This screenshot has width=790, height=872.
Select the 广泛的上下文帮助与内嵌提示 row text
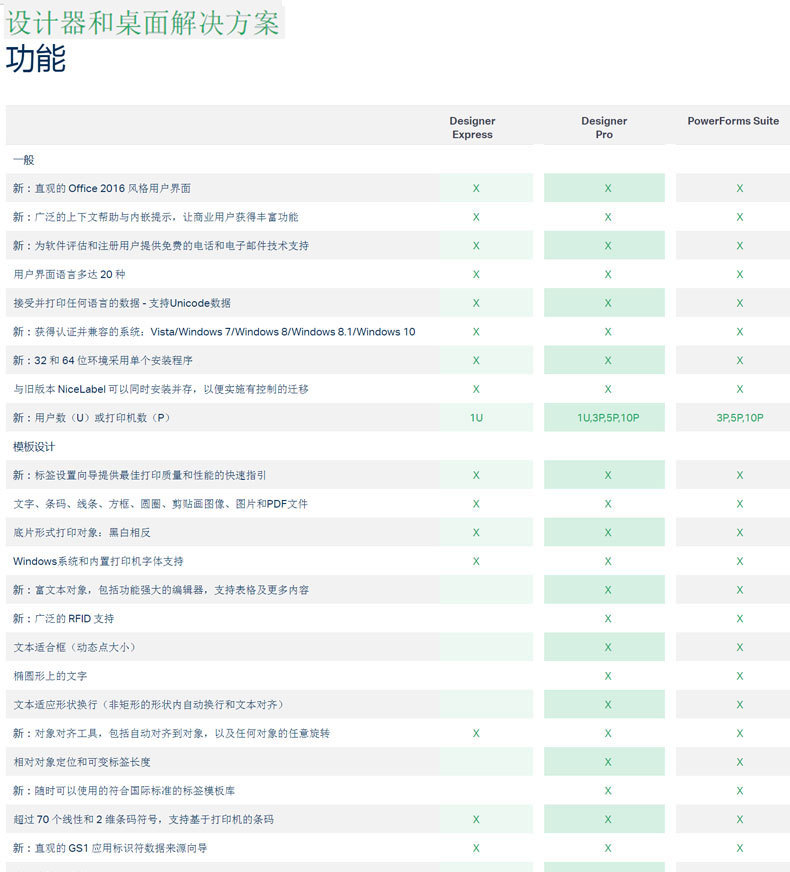point(156,217)
